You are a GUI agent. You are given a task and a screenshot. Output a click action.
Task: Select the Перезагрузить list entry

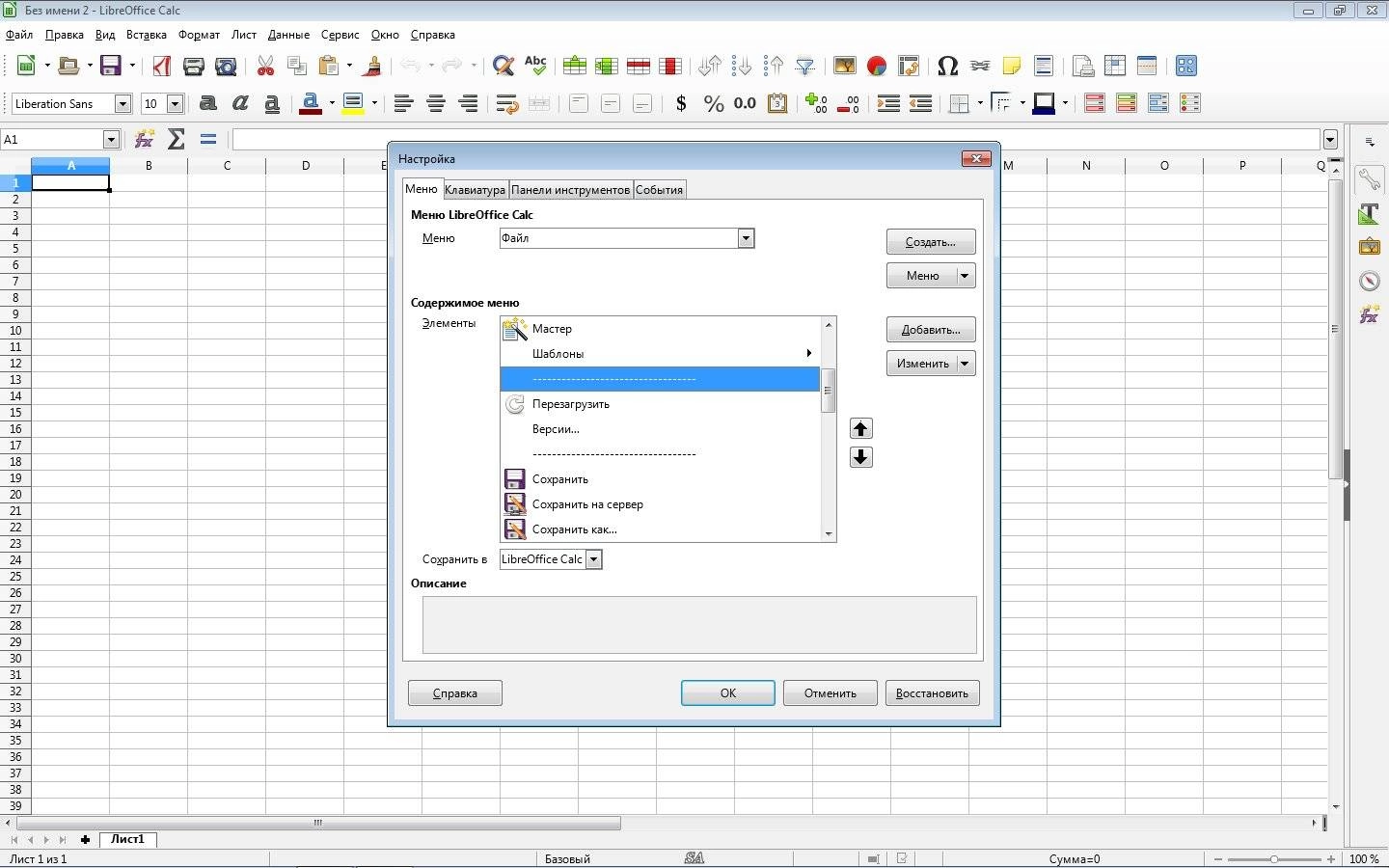tap(660, 404)
